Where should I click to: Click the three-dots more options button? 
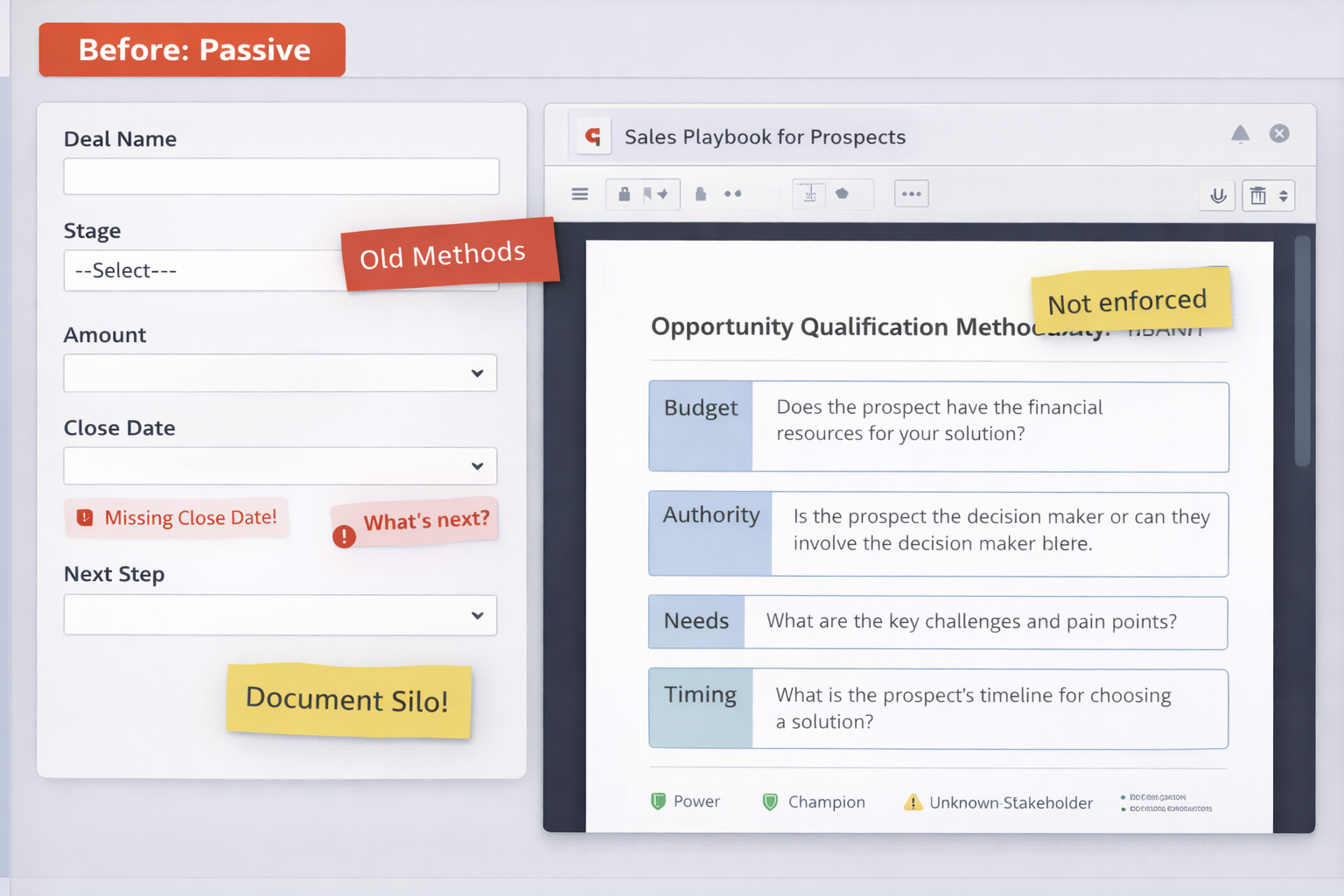(x=911, y=194)
